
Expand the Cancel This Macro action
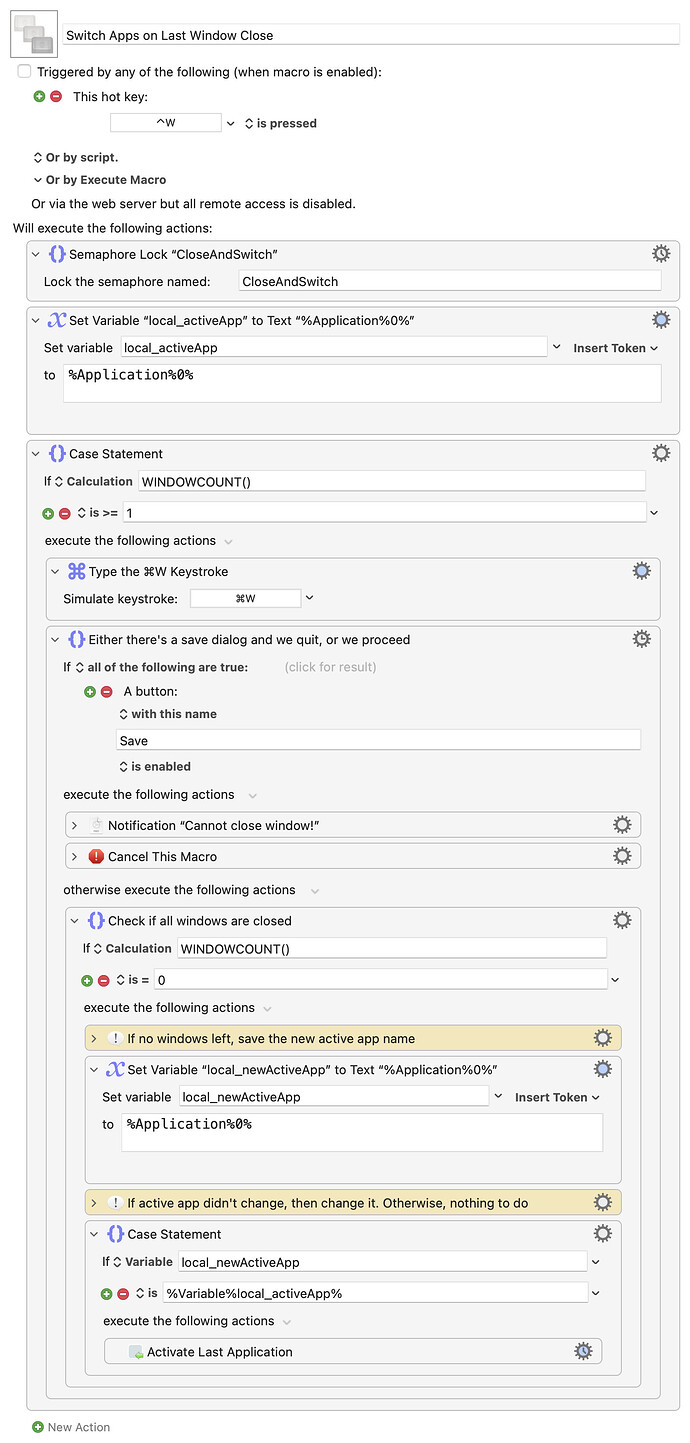pyautogui.click(x=75, y=856)
